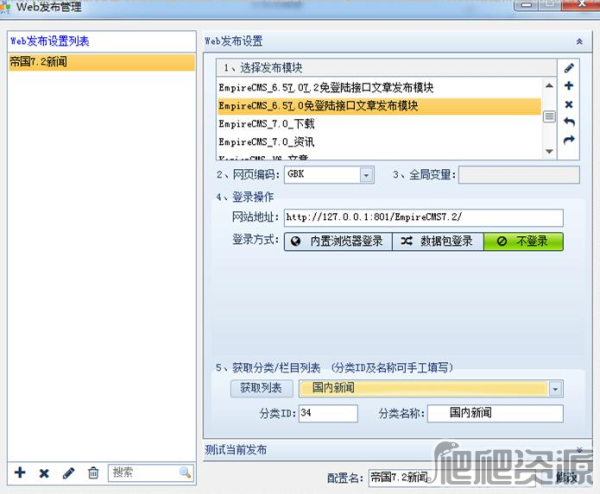The width and height of the screenshot is (600, 494).
Task: Click the 获取列表 button
Action: click(261, 388)
